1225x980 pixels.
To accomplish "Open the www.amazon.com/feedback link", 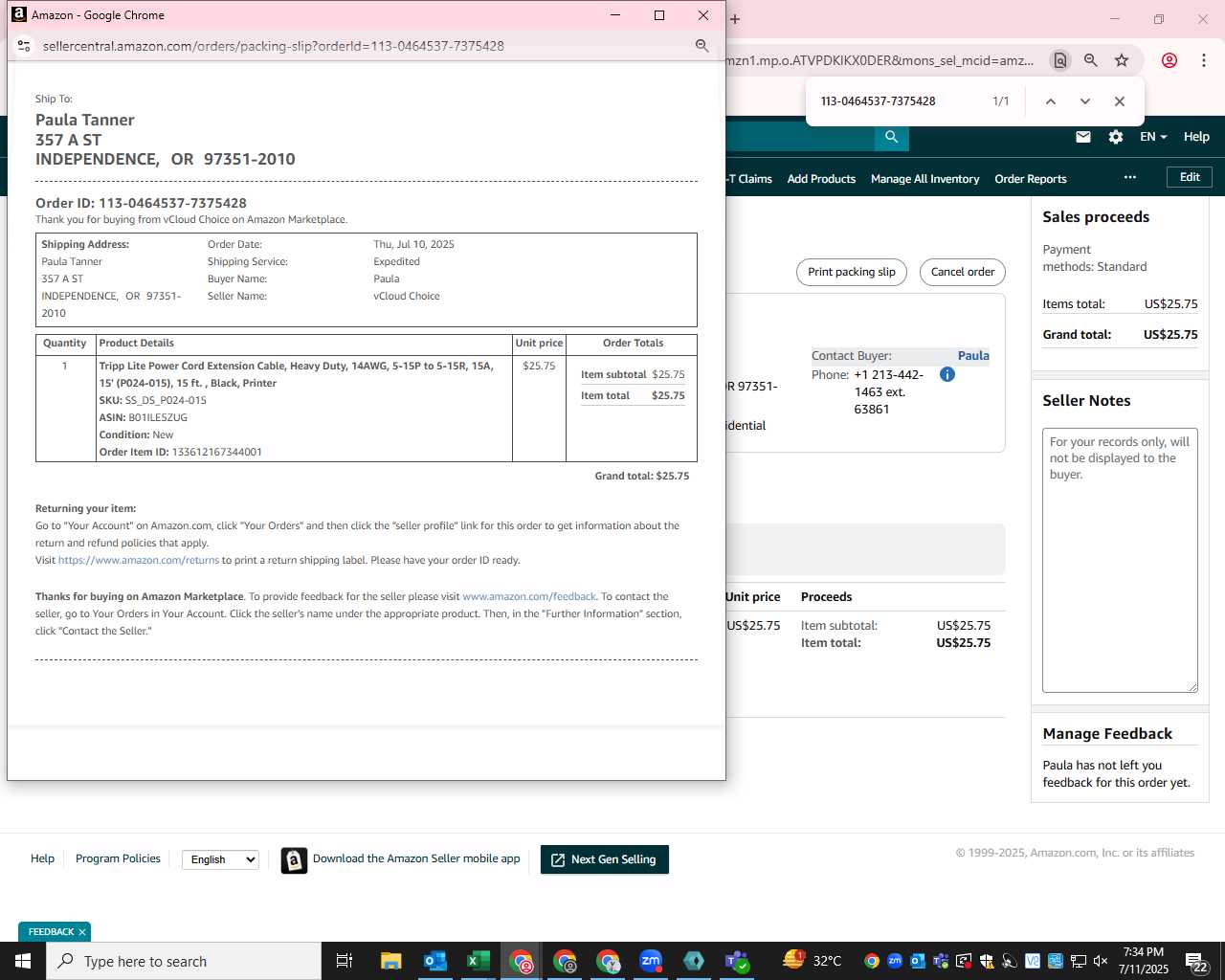I will coord(529,596).
